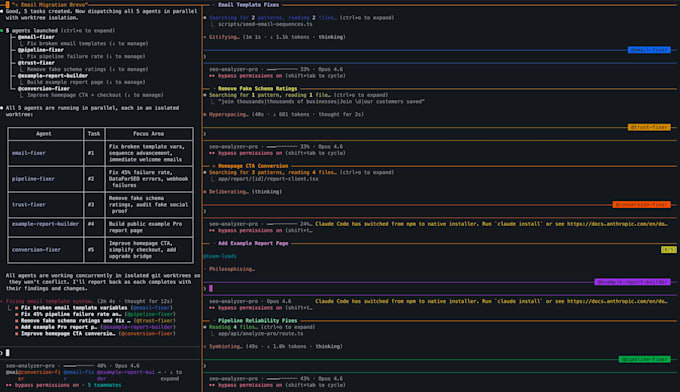Expand the 'Searching for 2 patterns' output

(x=302, y=18)
